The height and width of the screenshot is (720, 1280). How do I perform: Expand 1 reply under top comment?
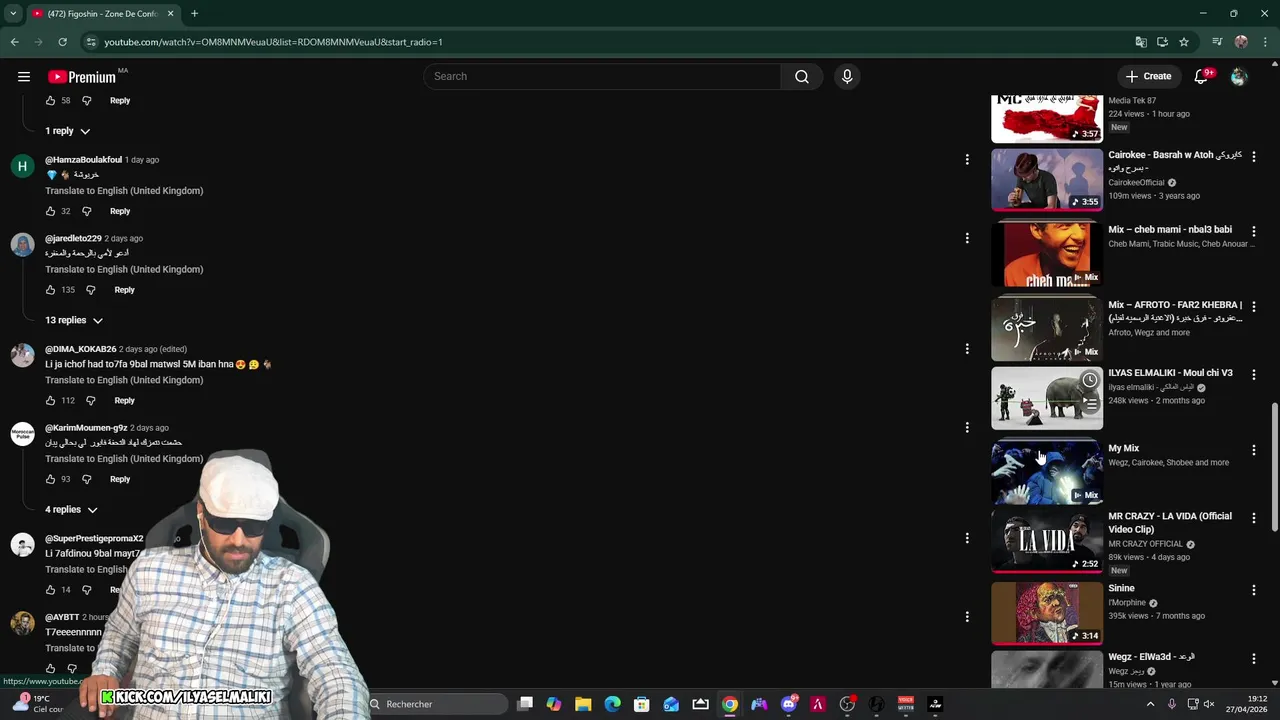click(67, 131)
